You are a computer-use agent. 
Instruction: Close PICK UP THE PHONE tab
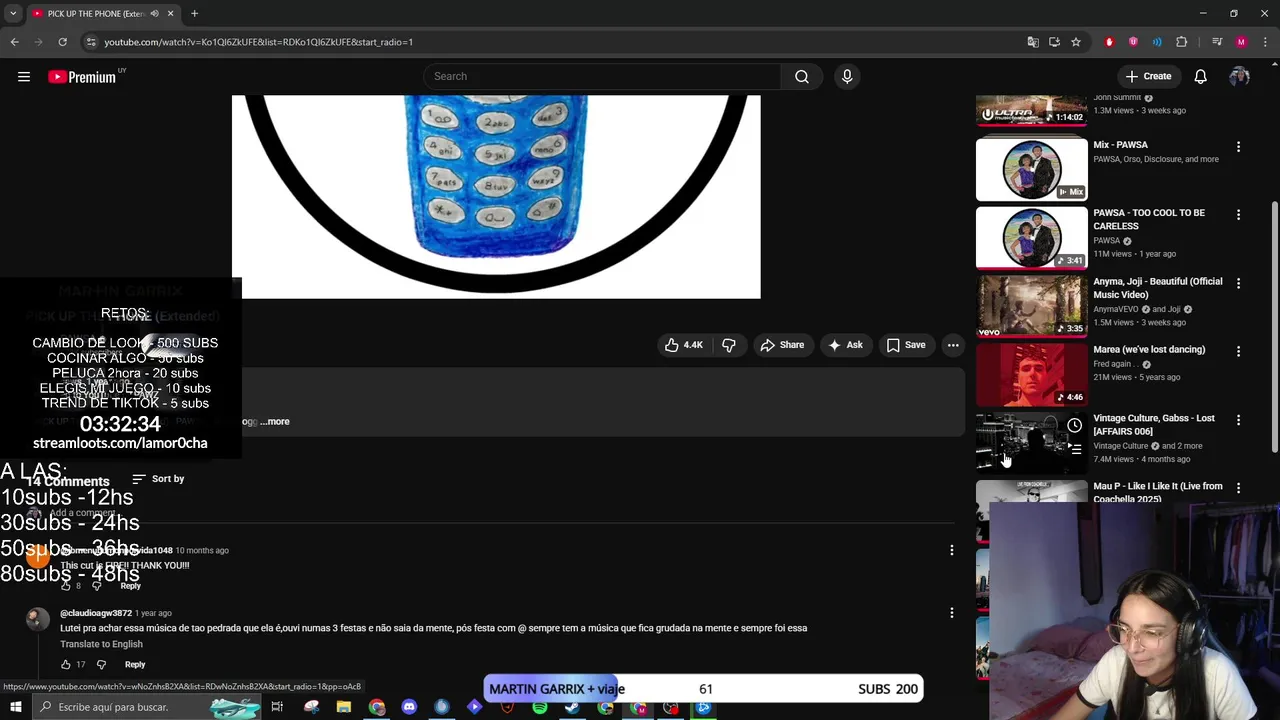pyautogui.click(x=170, y=14)
